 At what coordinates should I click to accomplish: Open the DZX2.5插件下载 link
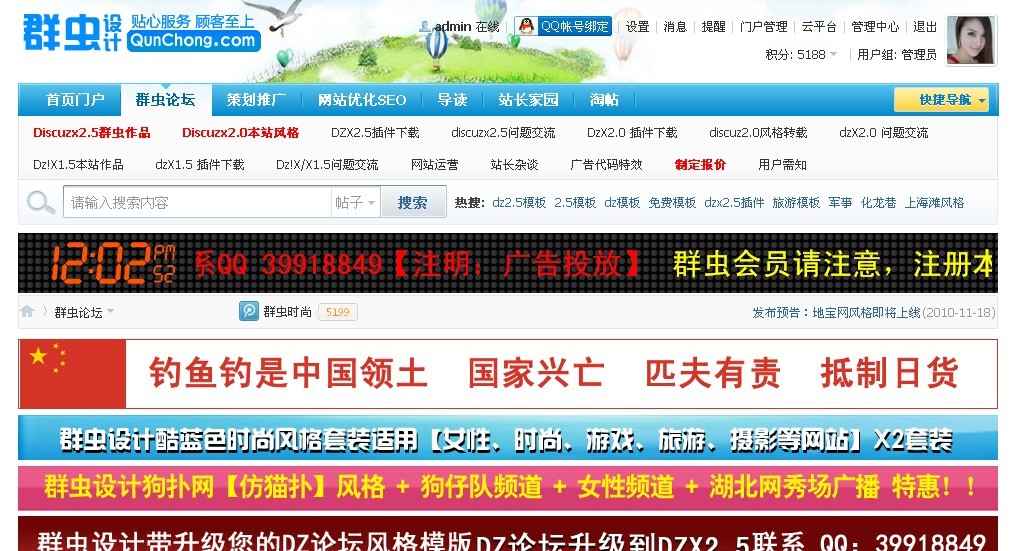coord(375,132)
